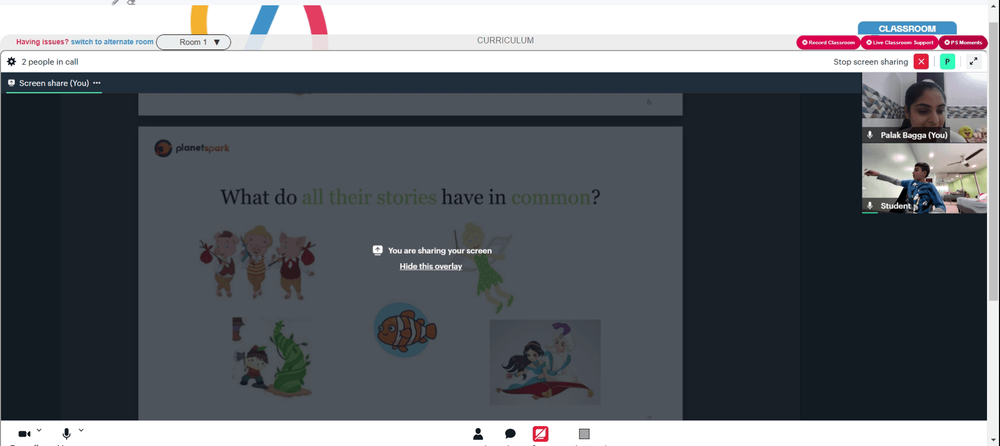Click switch to alternate room link
Screen dimensions: 1000x446
pyautogui.click(x=112, y=42)
